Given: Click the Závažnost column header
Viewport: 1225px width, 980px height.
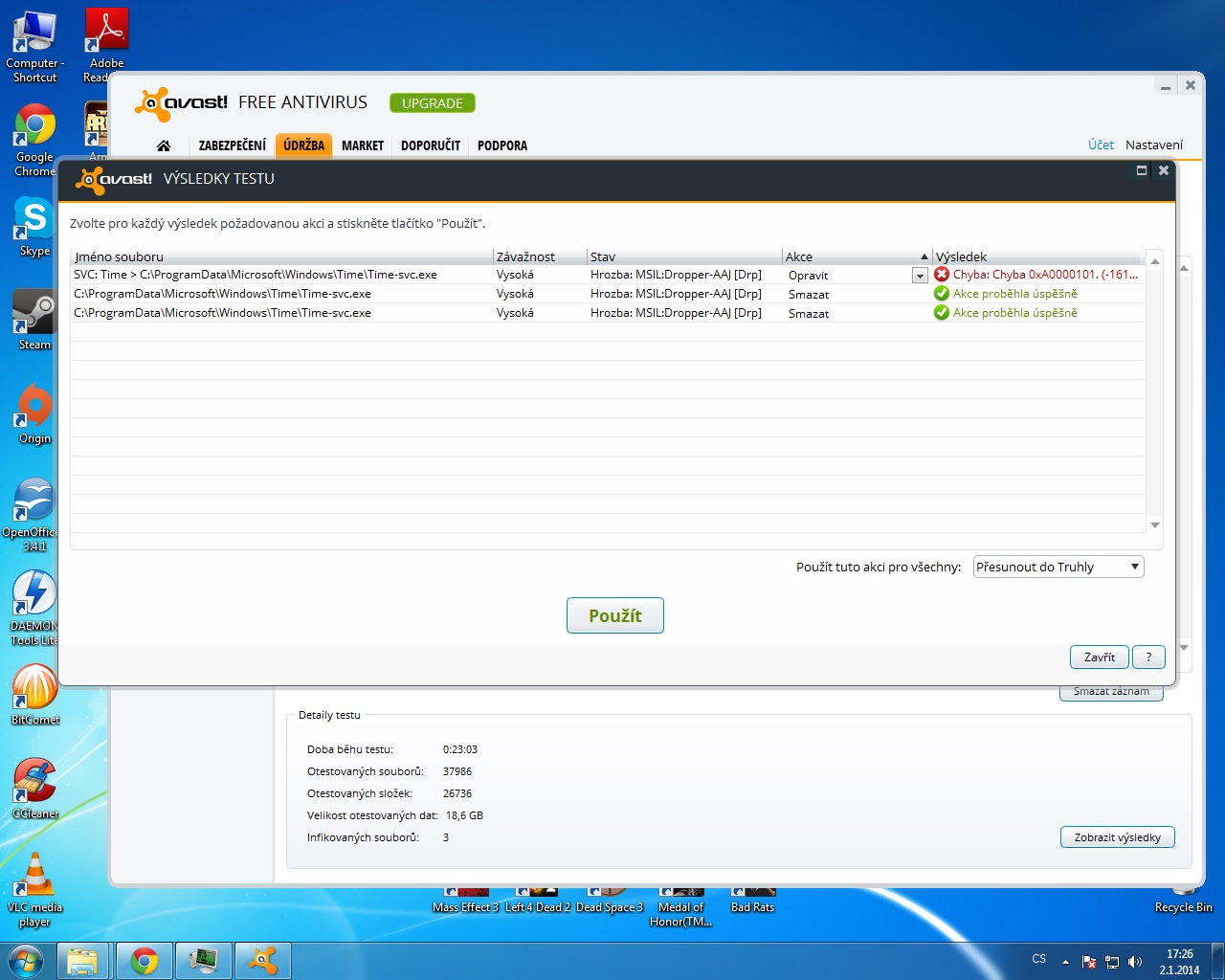Looking at the screenshot, I should pos(541,256).
